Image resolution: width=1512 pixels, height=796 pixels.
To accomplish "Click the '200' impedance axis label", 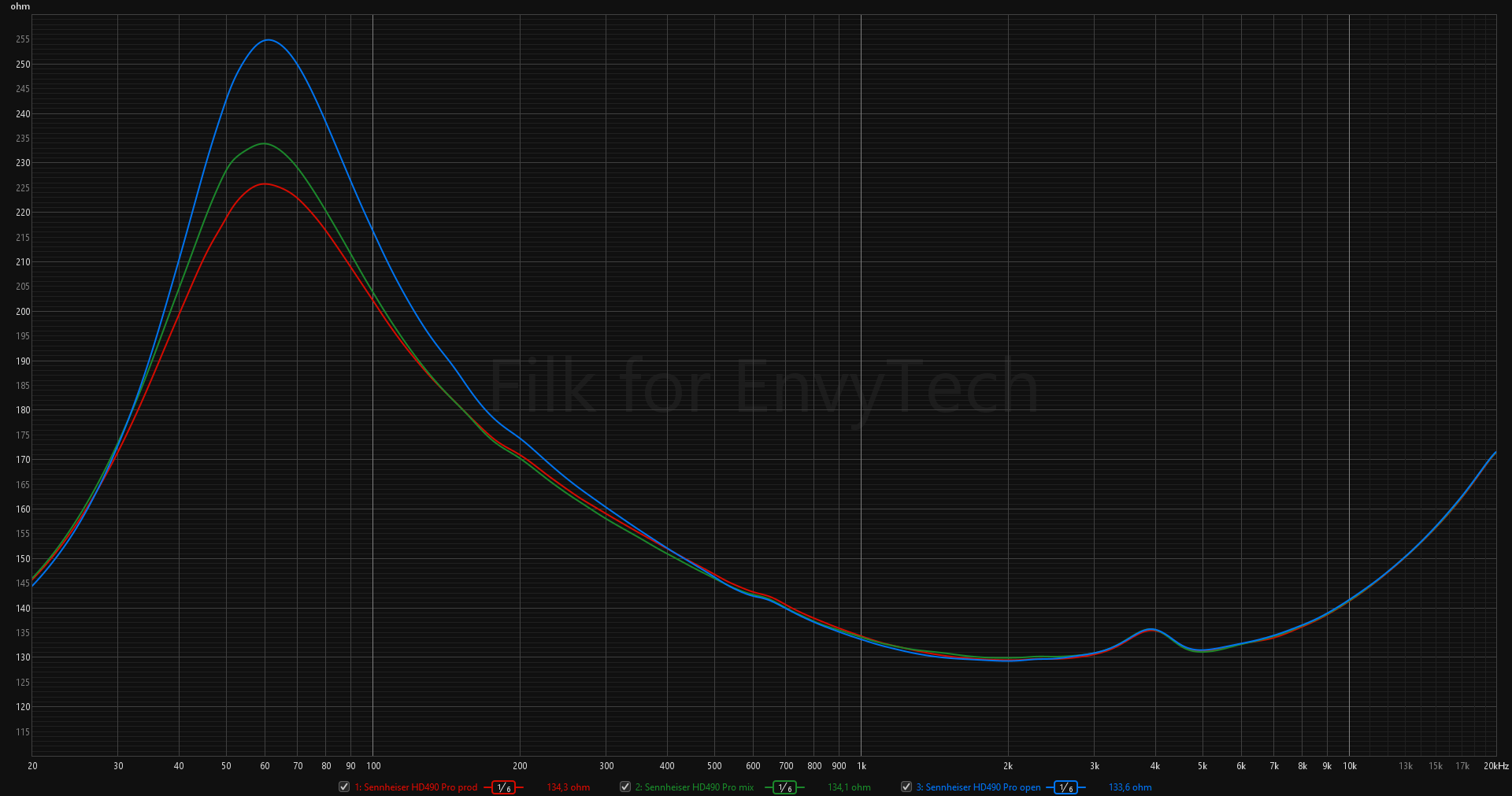I will click(x=23, y=312).
